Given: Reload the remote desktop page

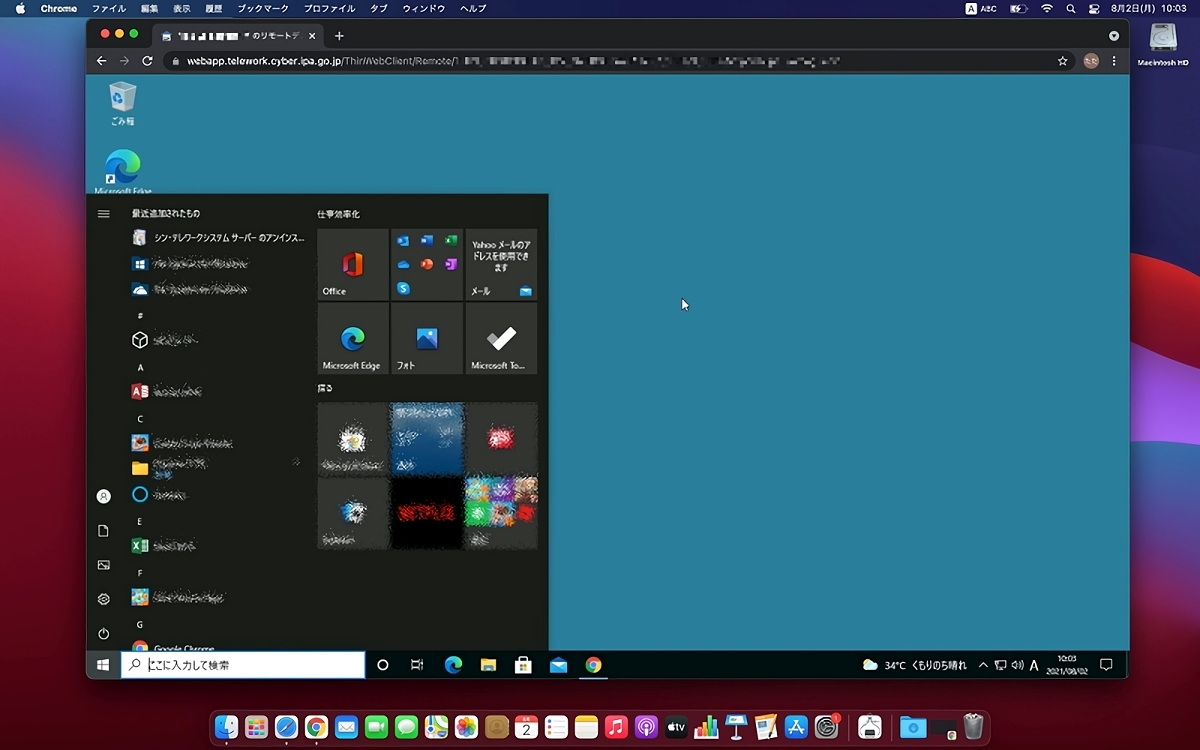Looking at the screenshot, I should 147,61.
